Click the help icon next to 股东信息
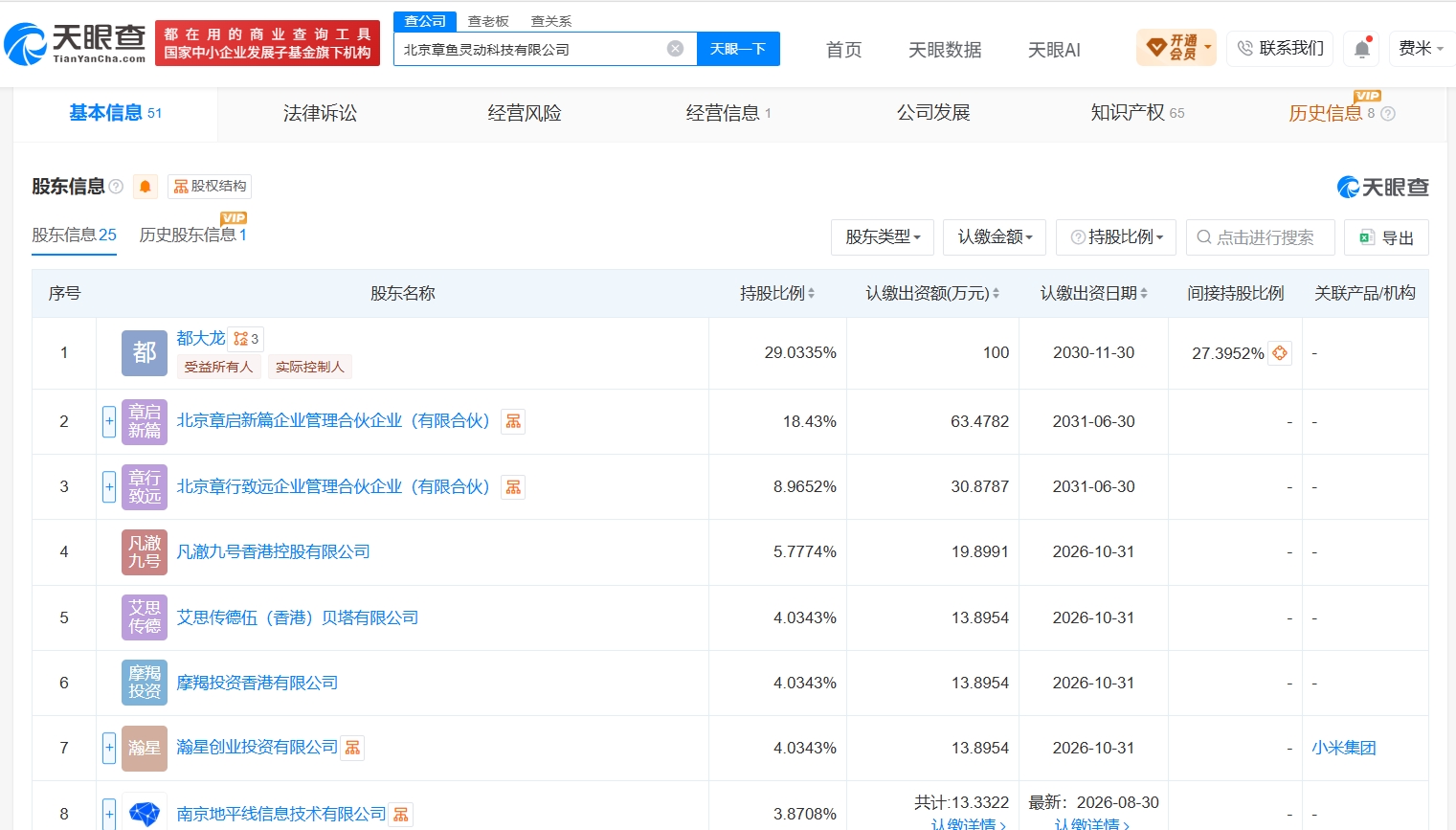The width and height of the screenshot is (1456, 830). 116,187
